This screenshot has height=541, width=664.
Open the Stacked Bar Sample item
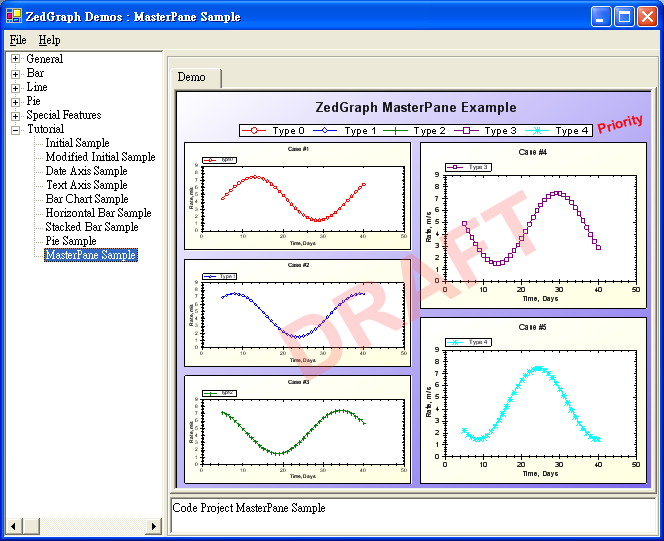coord(92,227)
